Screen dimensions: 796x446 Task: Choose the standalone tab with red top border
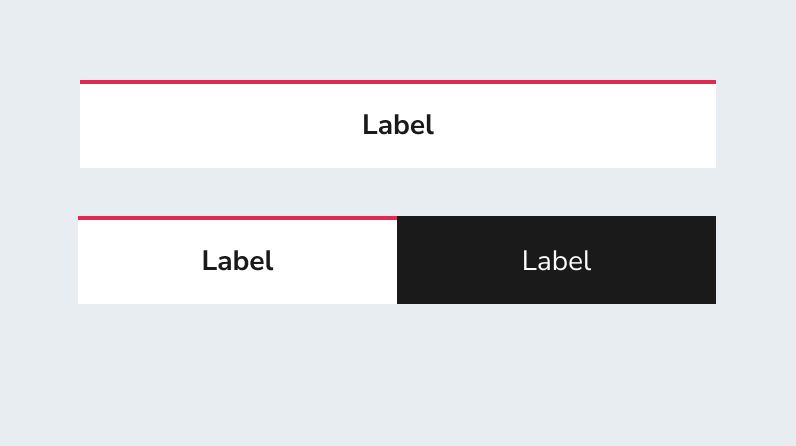(398, 124)
